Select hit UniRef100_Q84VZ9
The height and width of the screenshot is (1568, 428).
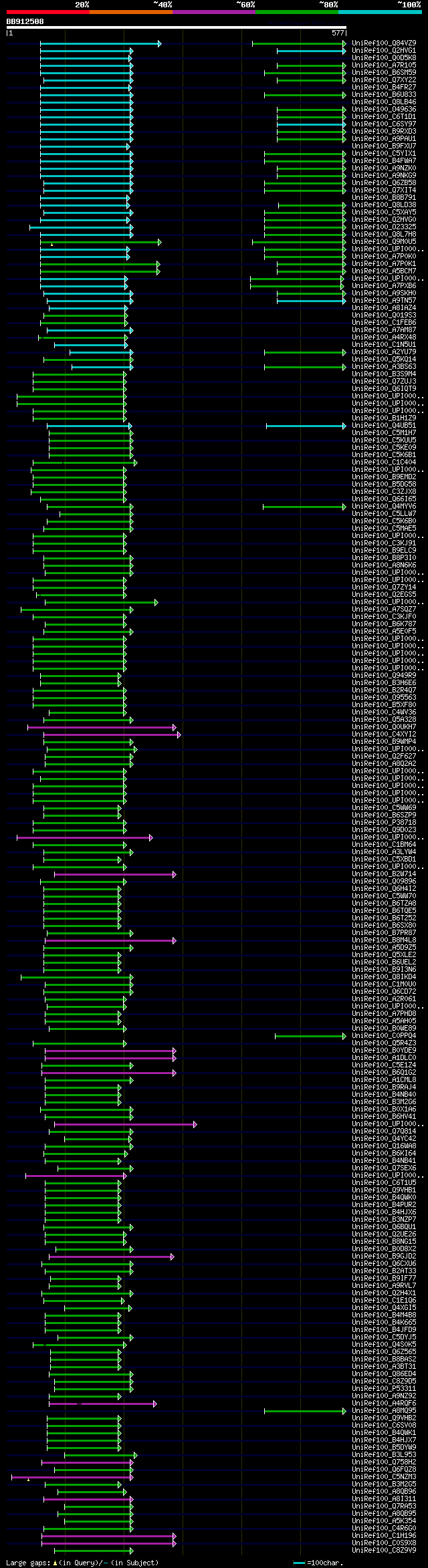coord(384,43)
